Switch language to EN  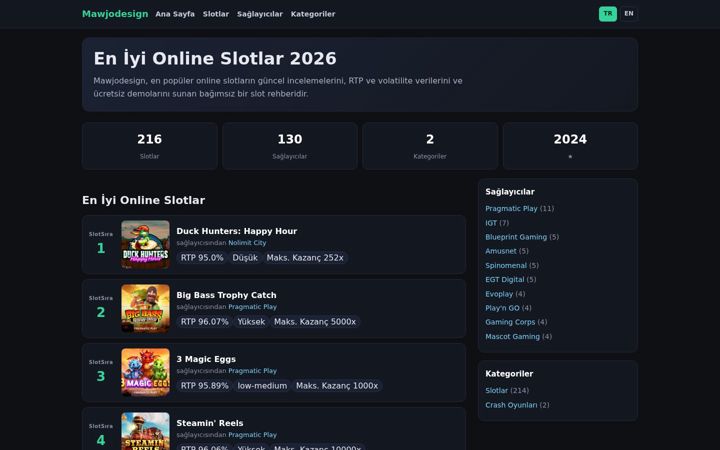coord(629,14)
